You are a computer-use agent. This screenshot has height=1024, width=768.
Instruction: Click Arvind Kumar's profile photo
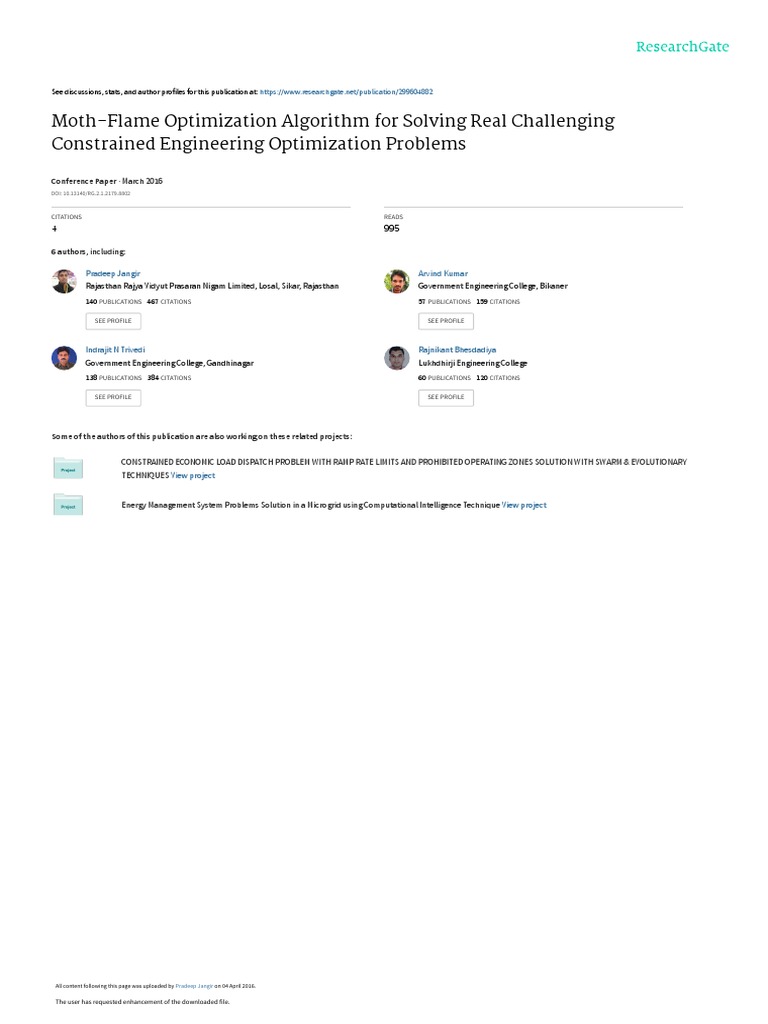(x=397, y=281)
